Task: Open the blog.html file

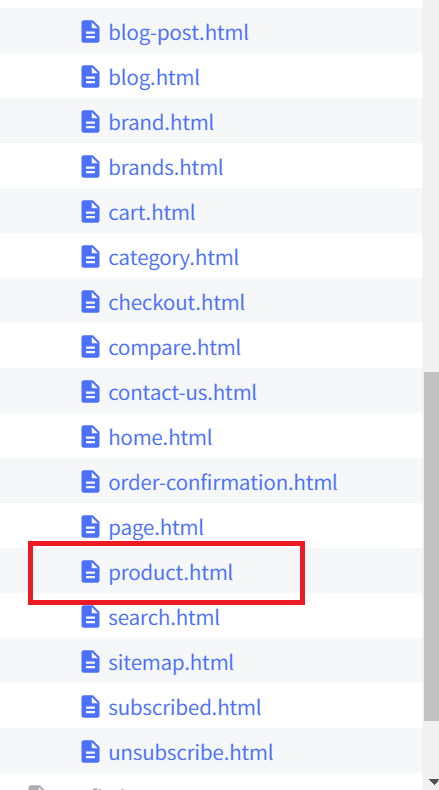Action: (x=154, y=78)
